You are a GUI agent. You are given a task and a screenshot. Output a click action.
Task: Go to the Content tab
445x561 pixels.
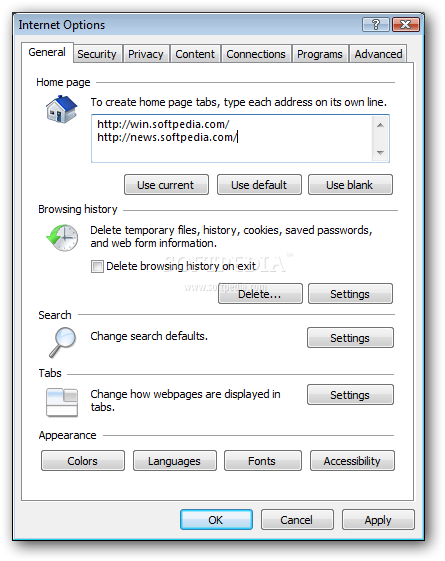coord(195,54)
